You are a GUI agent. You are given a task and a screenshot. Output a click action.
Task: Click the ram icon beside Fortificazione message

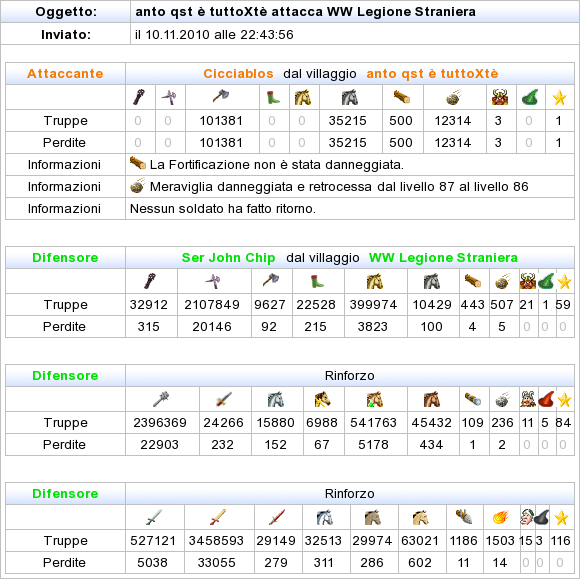pos(138,163)
